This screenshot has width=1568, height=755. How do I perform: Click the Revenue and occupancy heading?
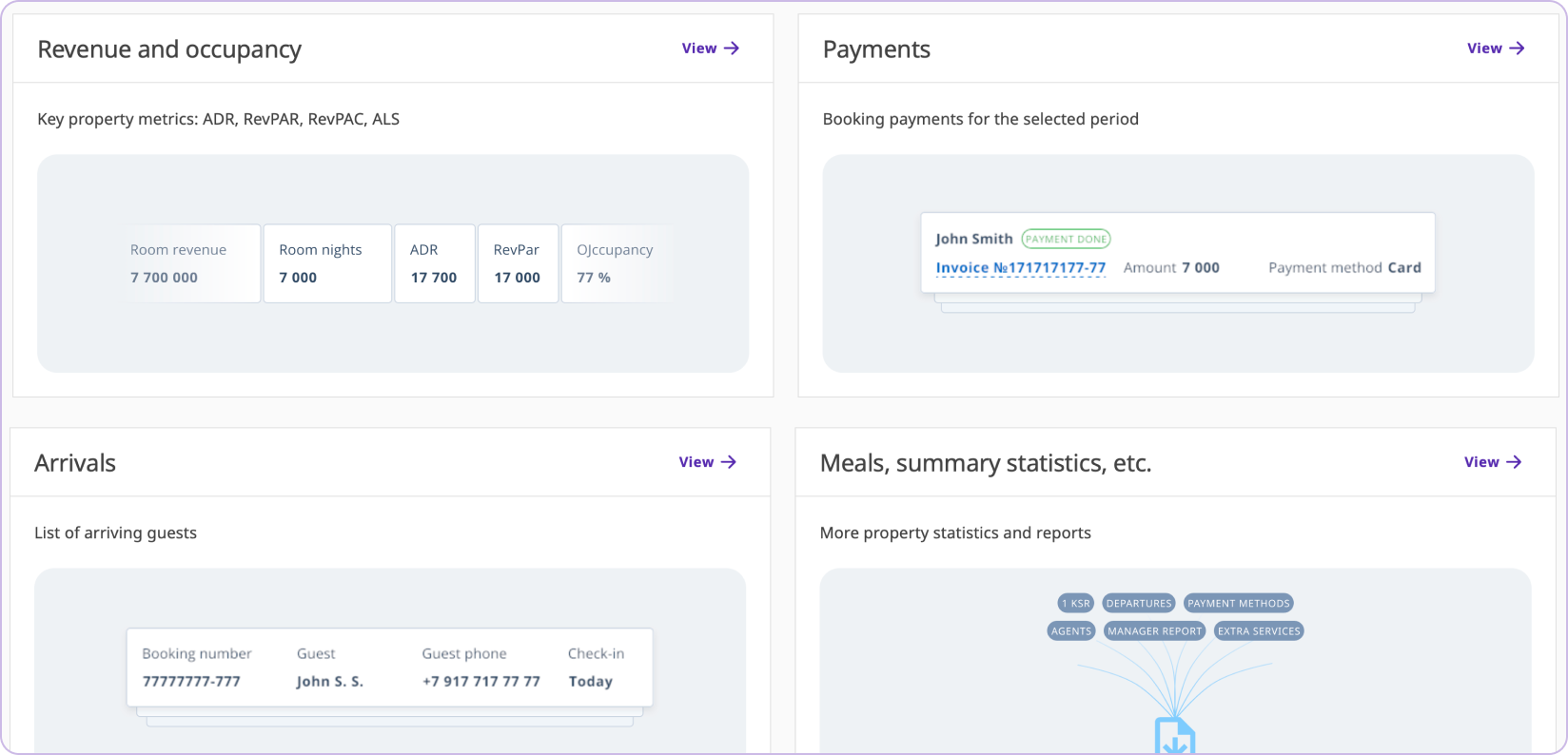click(x=169, y=49)
